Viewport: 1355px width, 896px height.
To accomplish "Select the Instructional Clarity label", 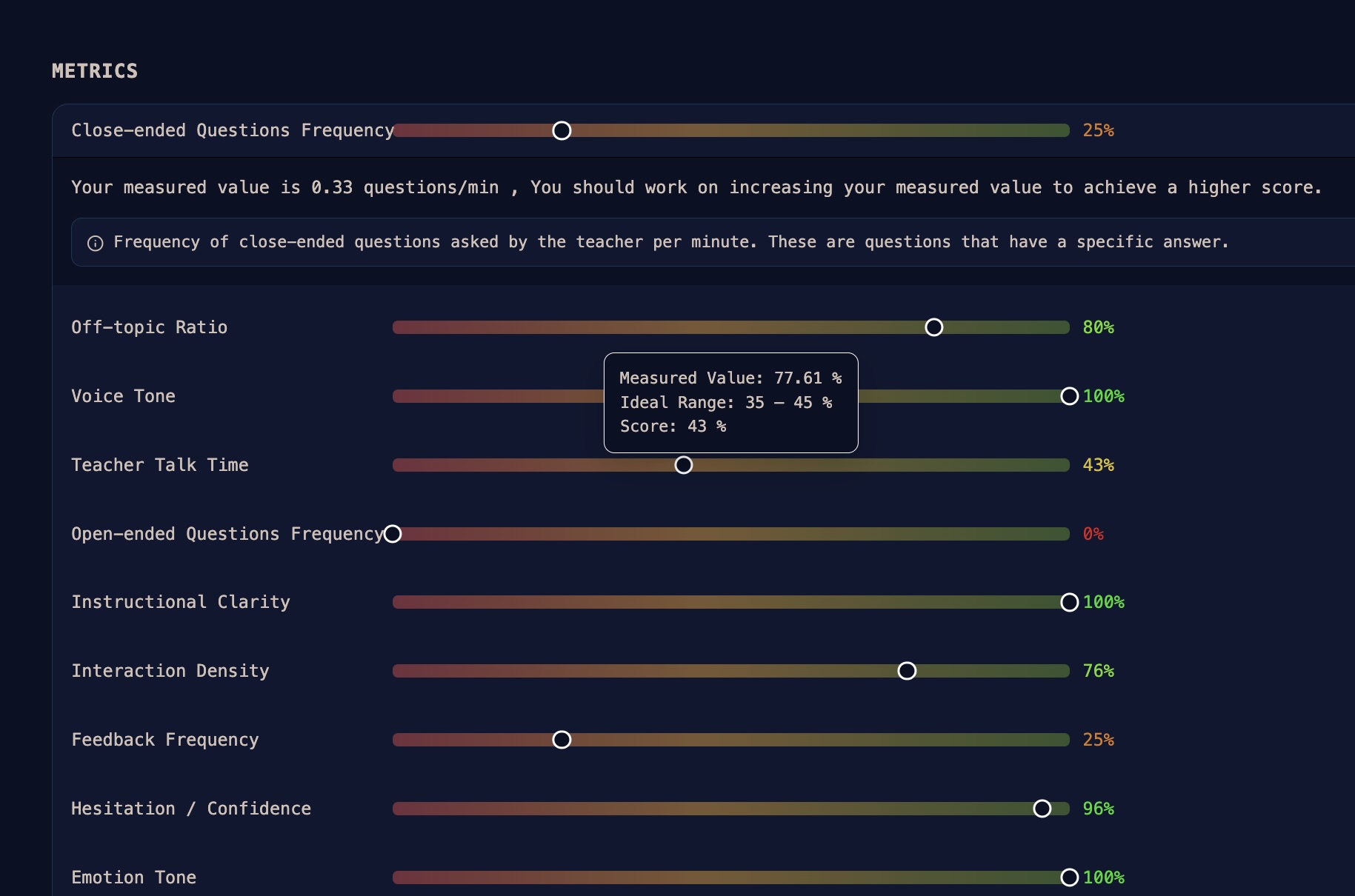I will (x=181, y=602).
